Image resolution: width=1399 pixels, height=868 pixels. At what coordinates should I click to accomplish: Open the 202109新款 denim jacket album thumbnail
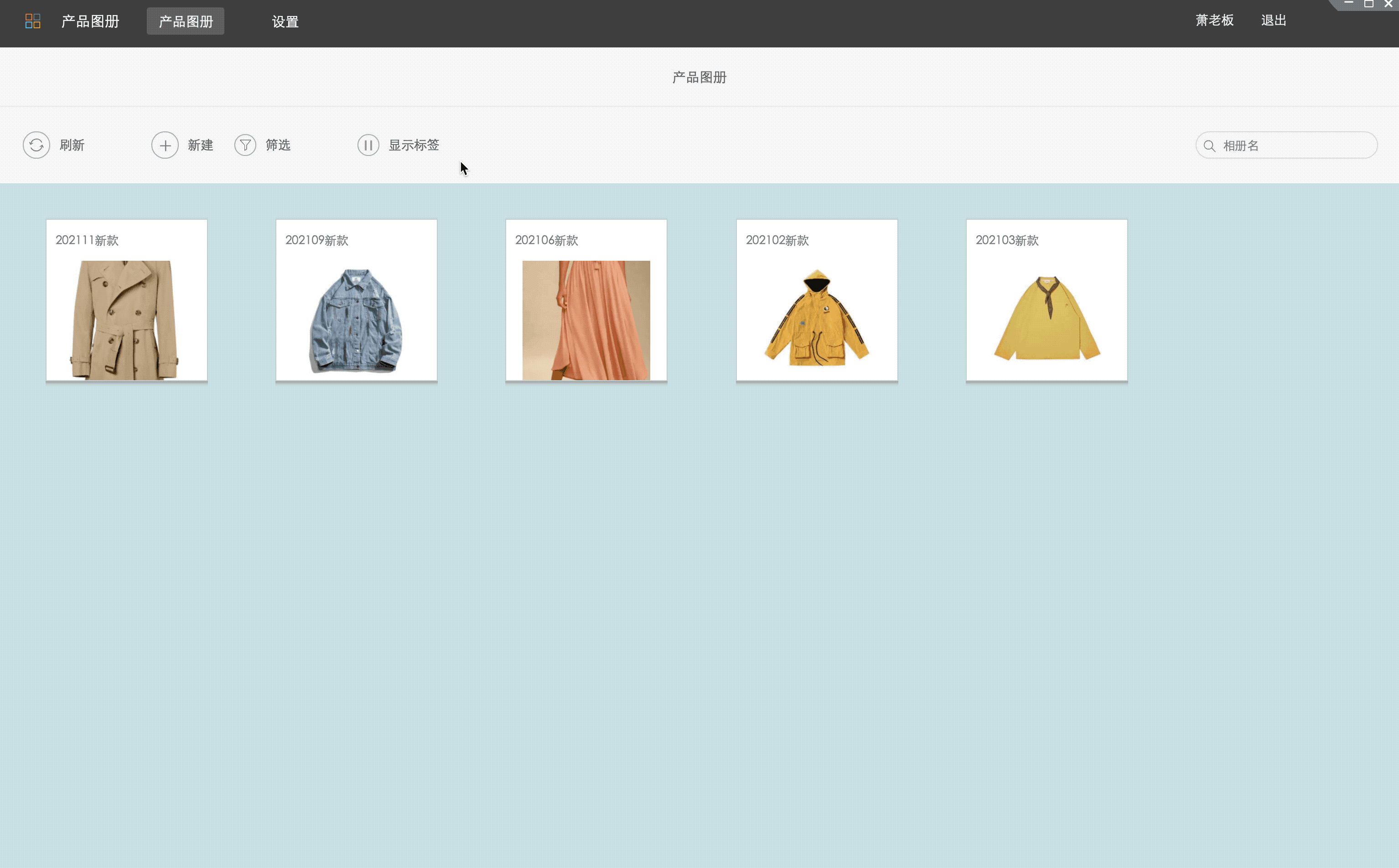point(356,320)
